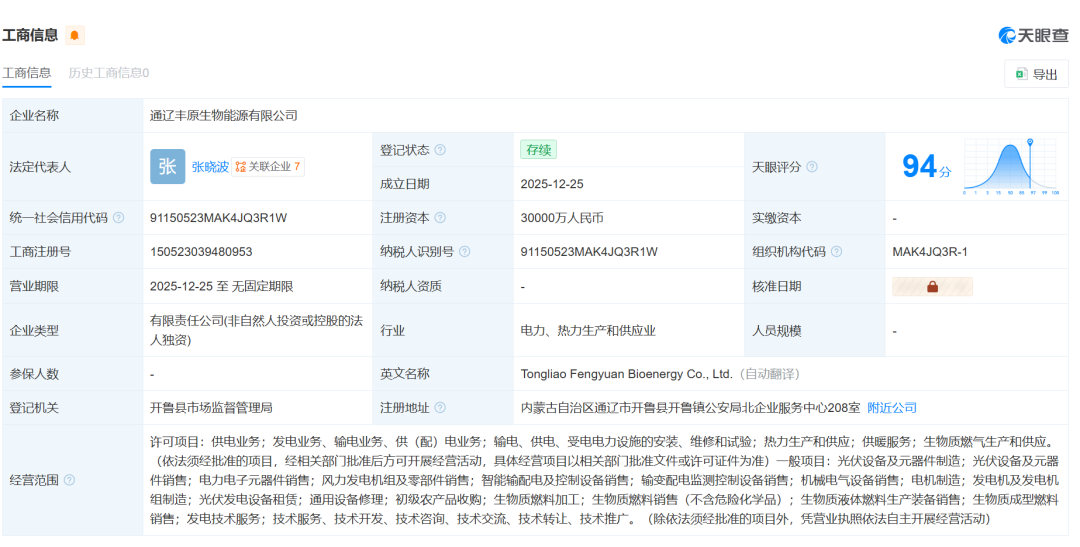Screen dimensions: 1080x547
Task: Click organization code MAK4JQ3R-1
Action: [930, 251]
